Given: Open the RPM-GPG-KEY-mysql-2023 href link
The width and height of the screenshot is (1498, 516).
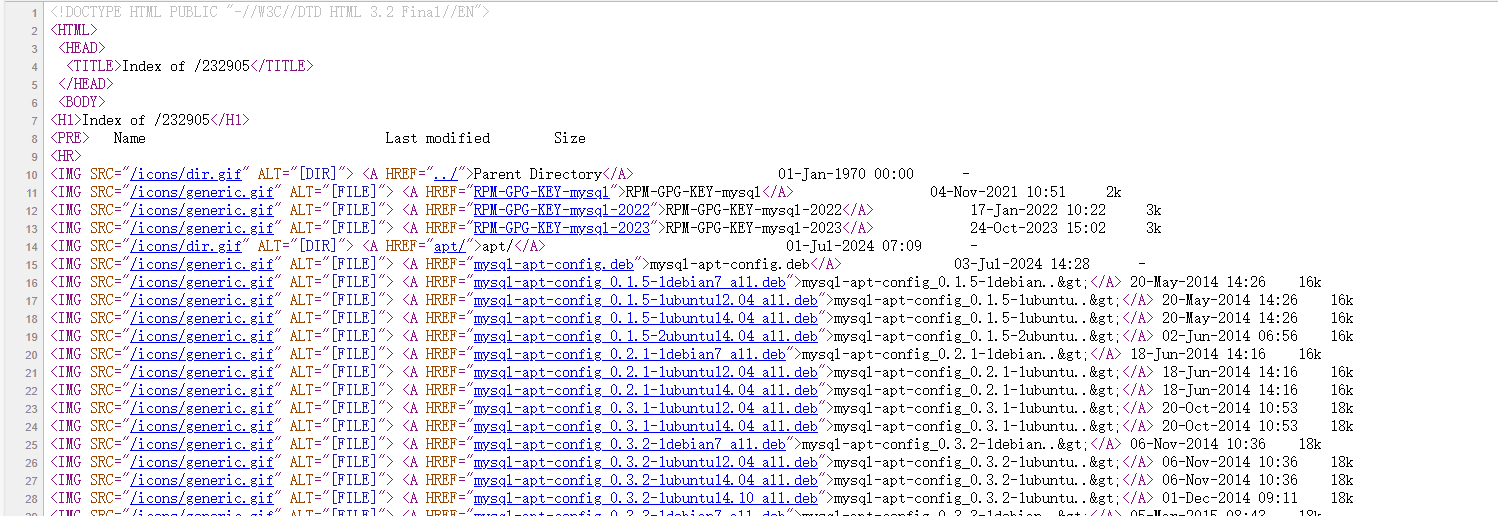Looking at the screenshot, I should click(x=561, y=228).
